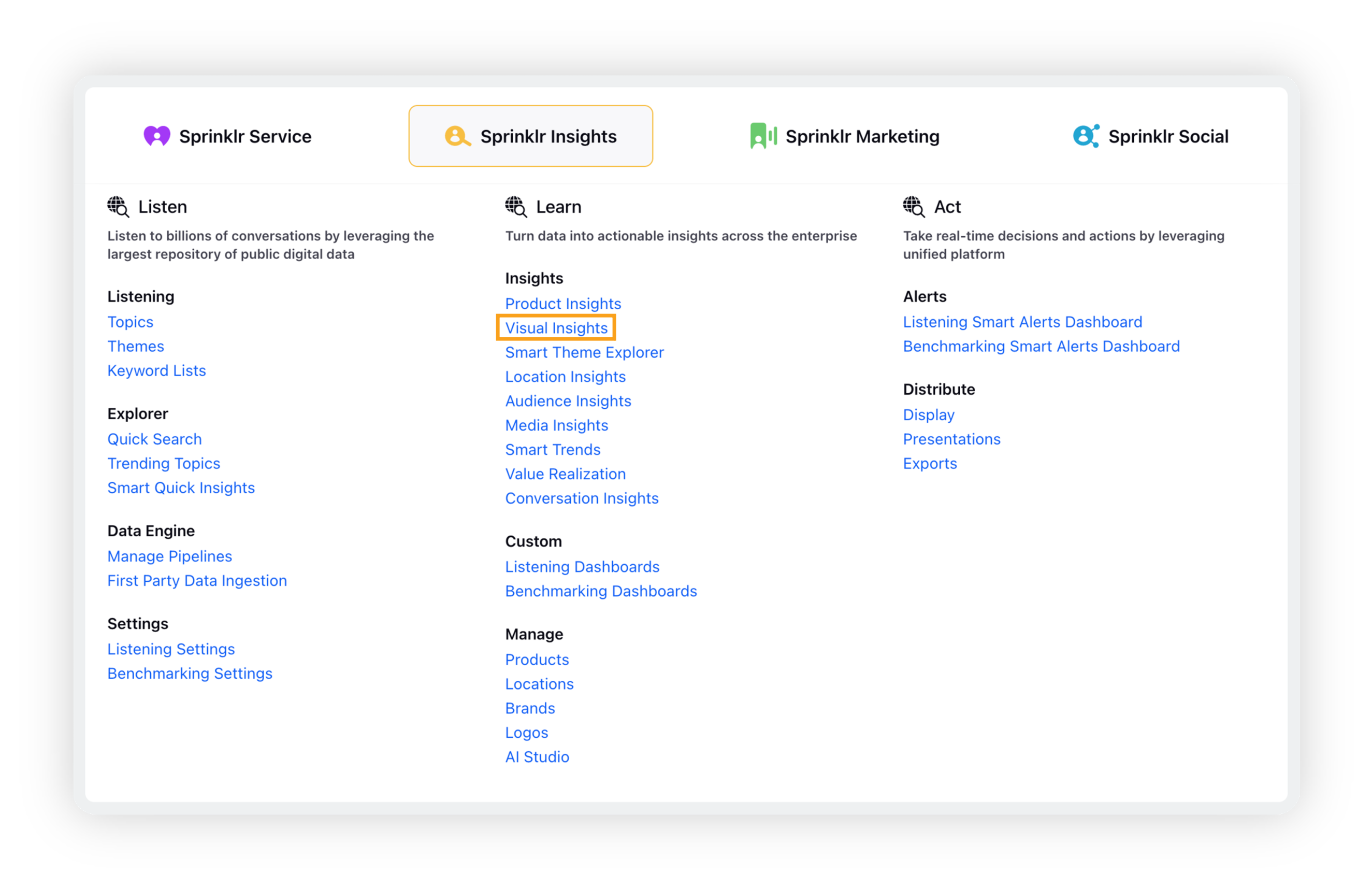Open Presentations
The image size is (1372, 888).
[952, 439]
